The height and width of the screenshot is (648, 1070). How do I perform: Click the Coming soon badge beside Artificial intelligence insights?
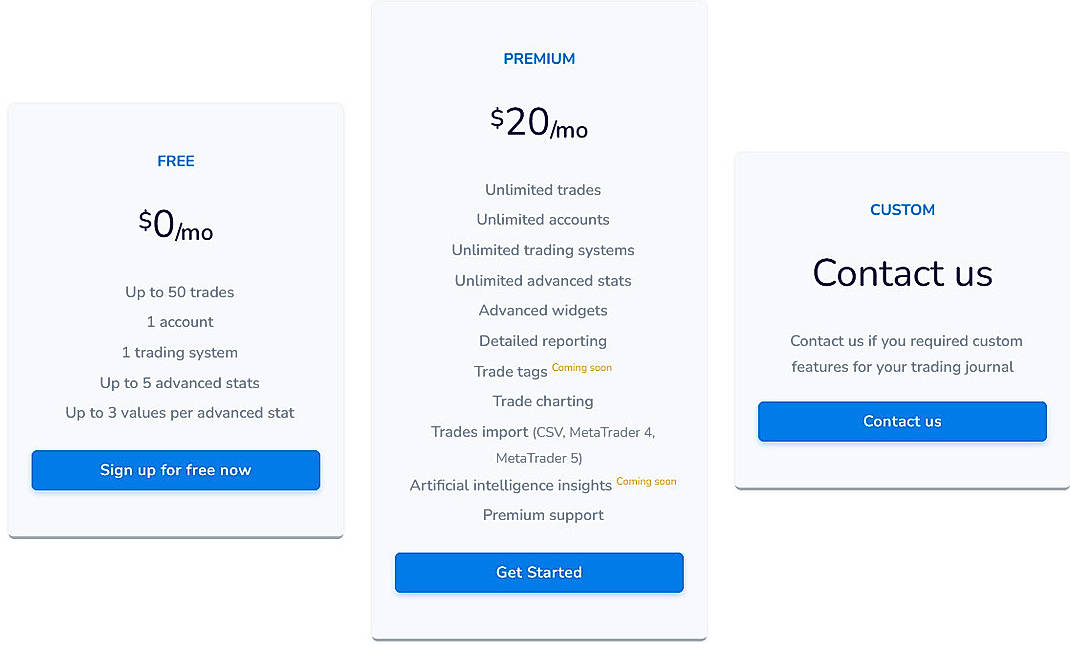tap(645, 481)
